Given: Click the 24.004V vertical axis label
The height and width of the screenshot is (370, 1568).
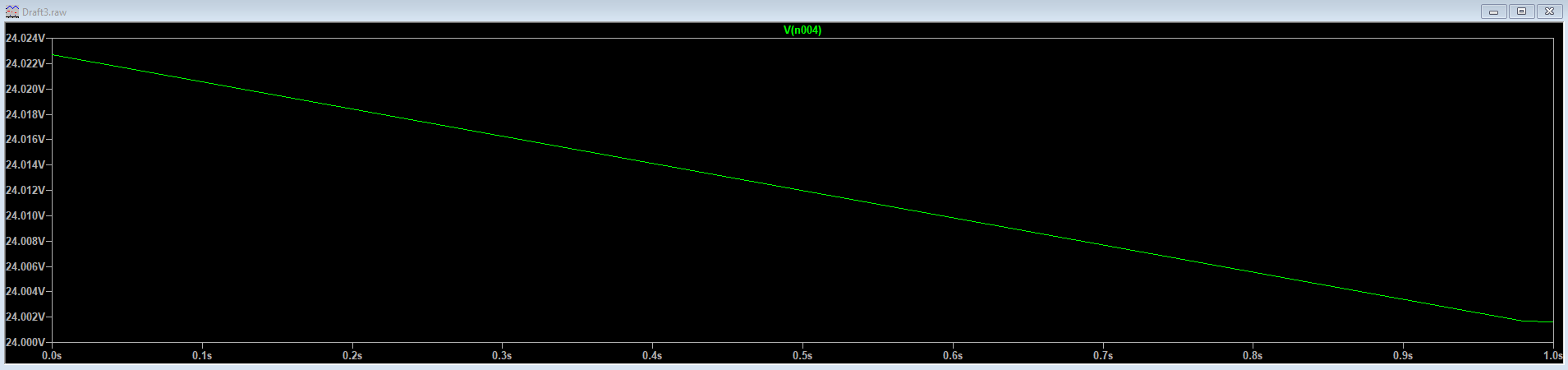Looking at the screenshot, I should tap(24, 291).
